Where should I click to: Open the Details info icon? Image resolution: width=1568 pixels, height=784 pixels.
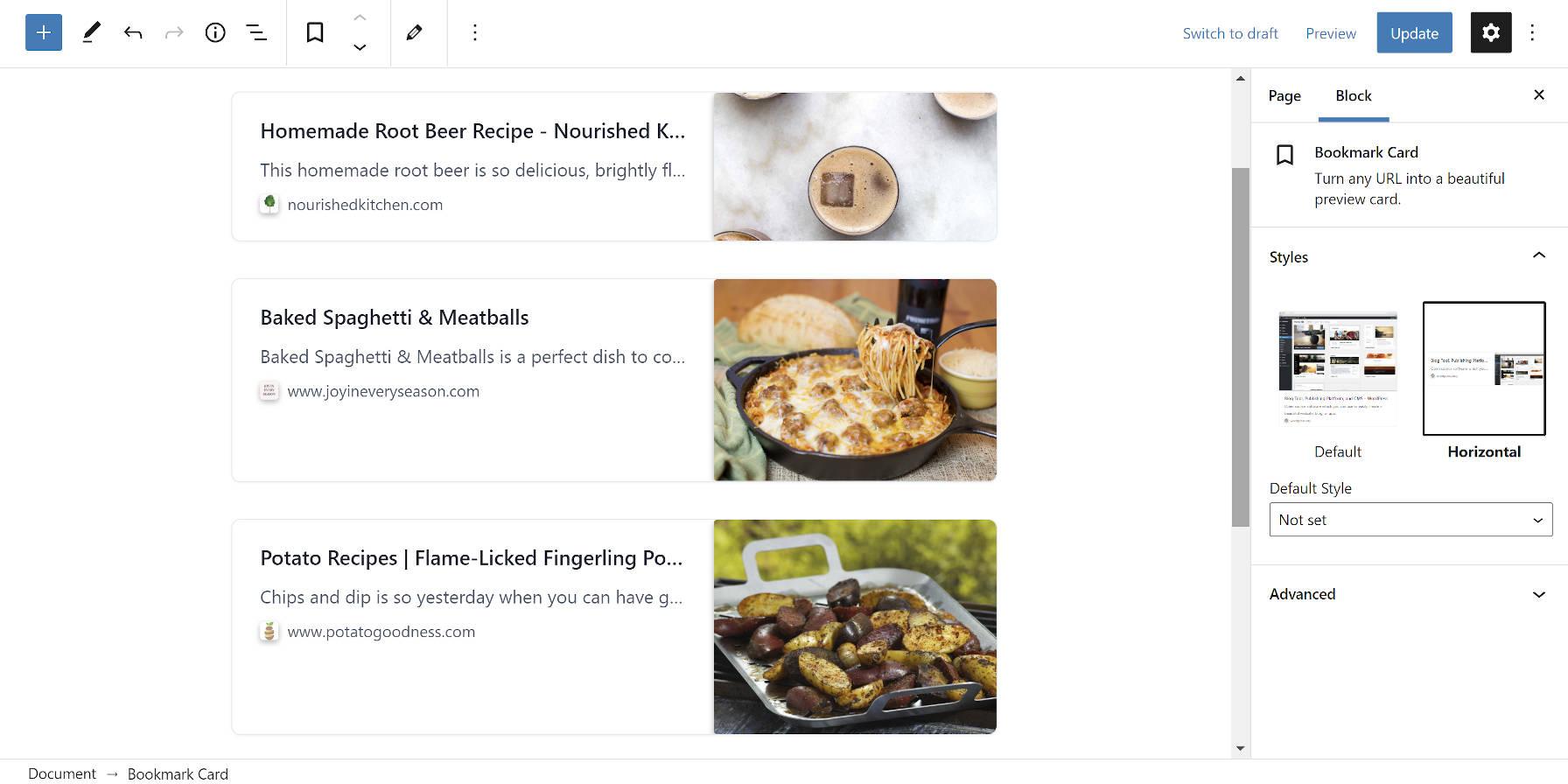[x=215, y=32]
